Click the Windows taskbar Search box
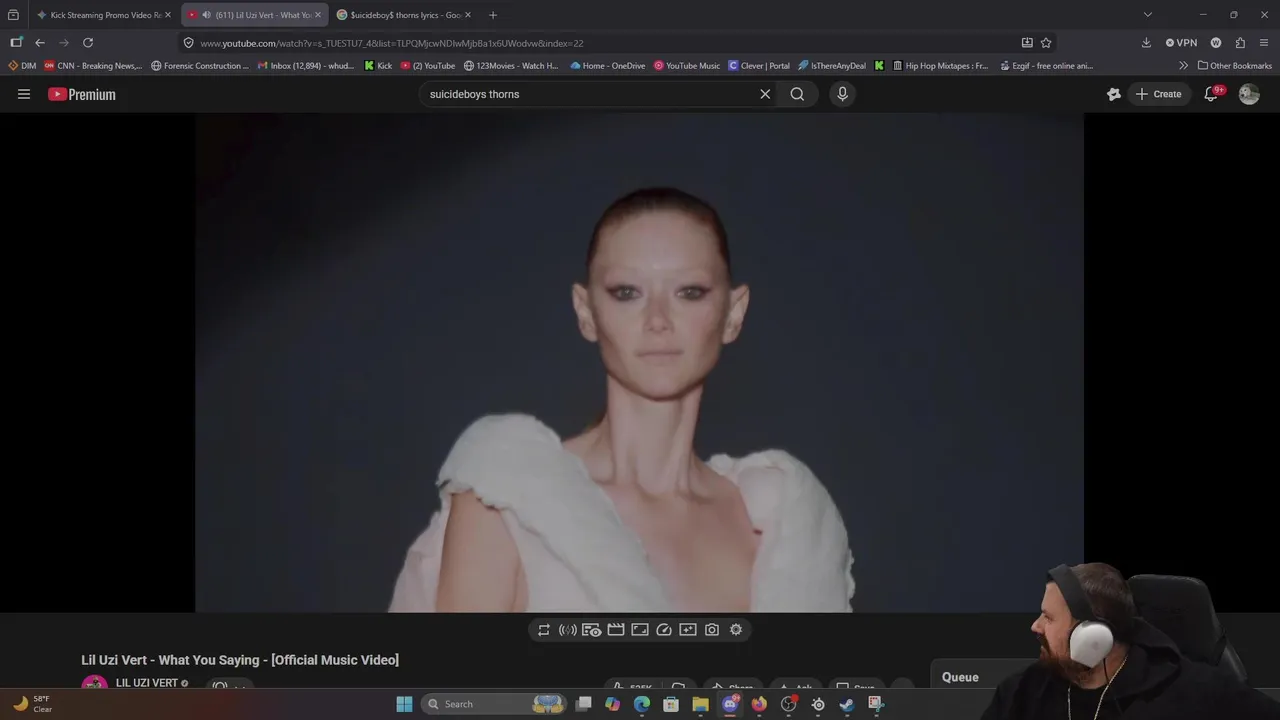Viewport: 1280px width, 720px height. 495,704
